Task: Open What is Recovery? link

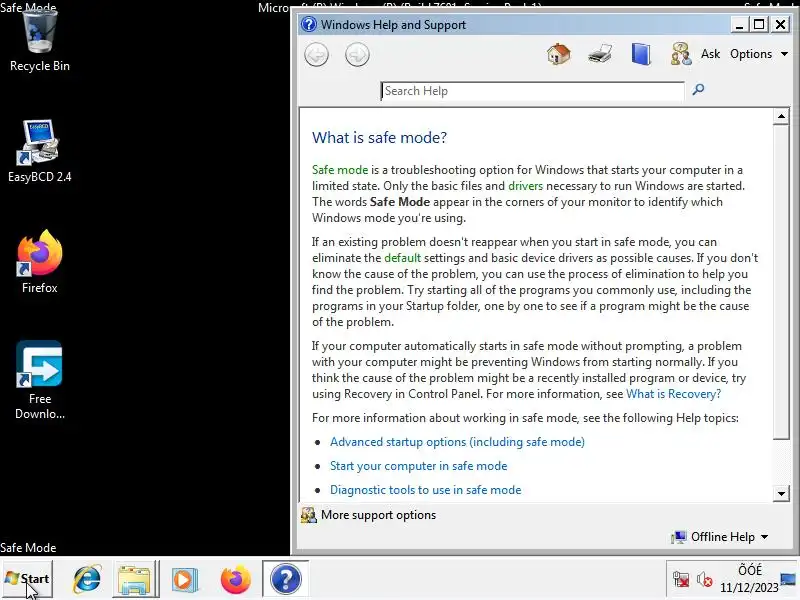Action: coord(673,394)
